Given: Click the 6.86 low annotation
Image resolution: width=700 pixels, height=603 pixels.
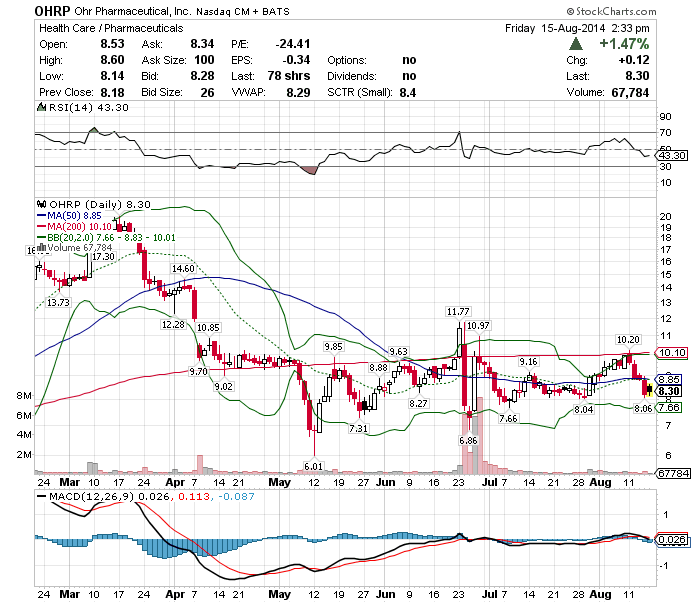Looking at the screenshot, I should coord(468,441).
